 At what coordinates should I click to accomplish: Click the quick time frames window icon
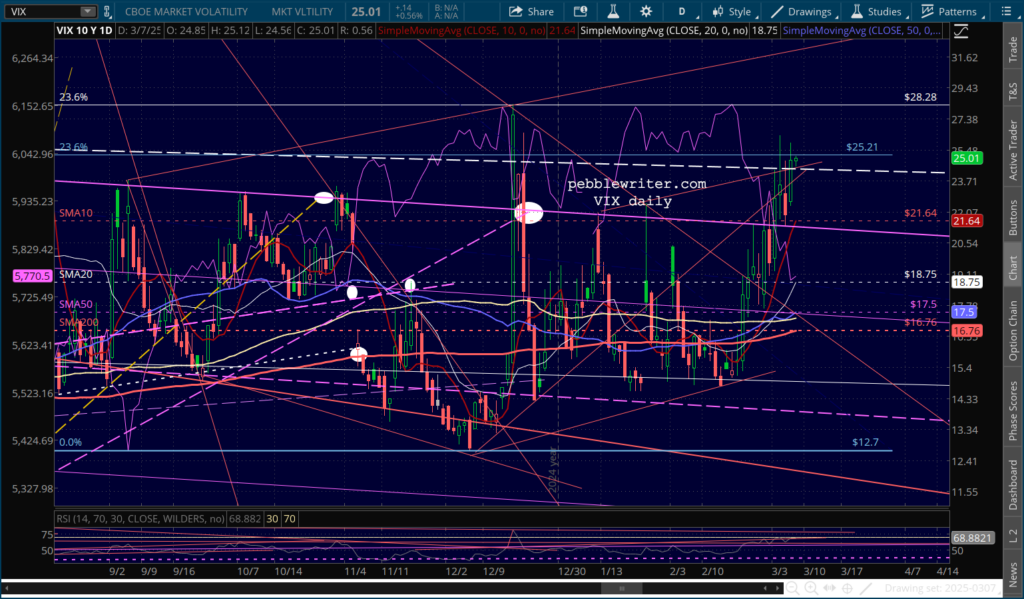pyautogui.click(x=580, y=11)
